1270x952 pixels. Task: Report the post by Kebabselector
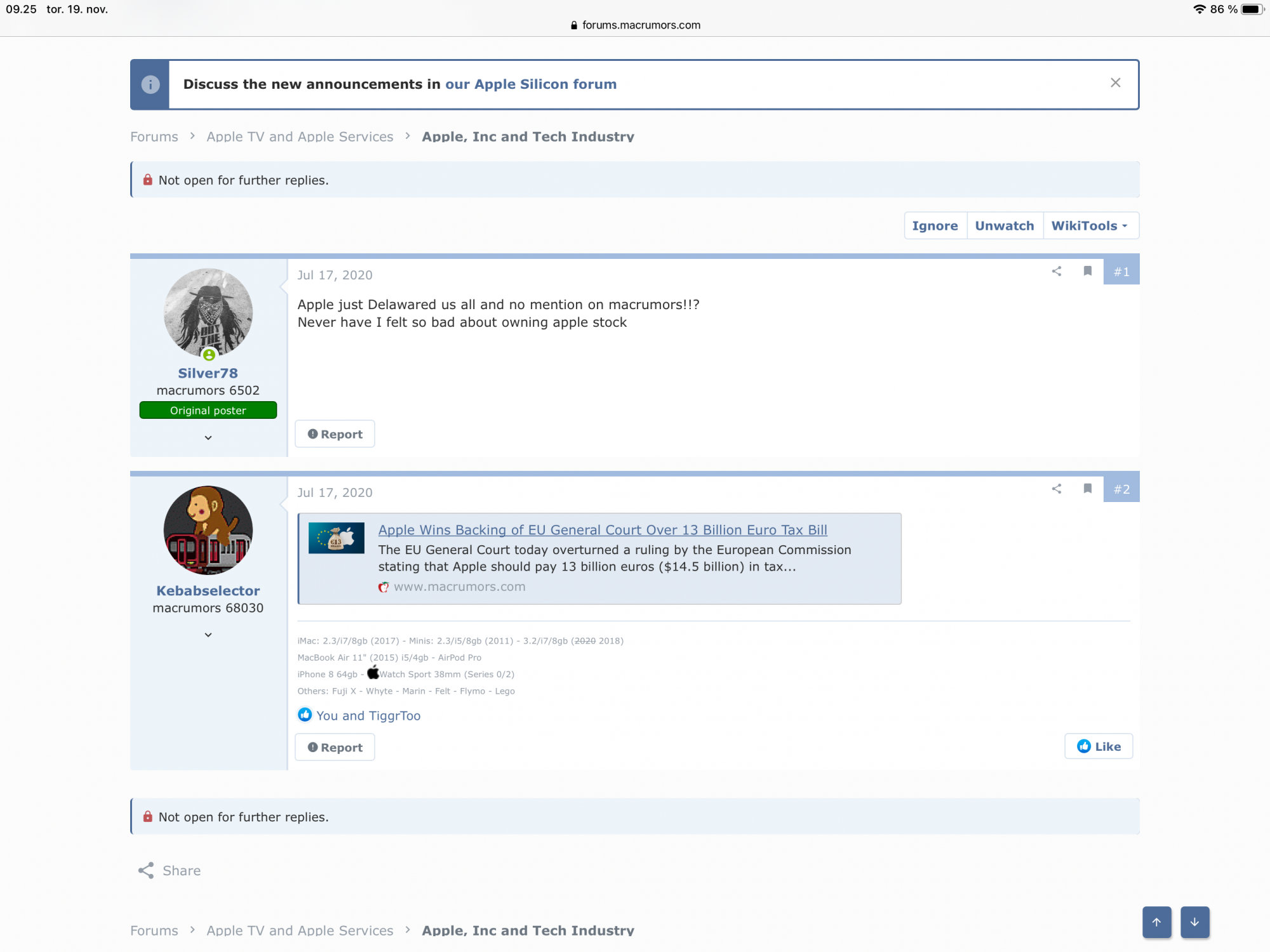(335, 748)
